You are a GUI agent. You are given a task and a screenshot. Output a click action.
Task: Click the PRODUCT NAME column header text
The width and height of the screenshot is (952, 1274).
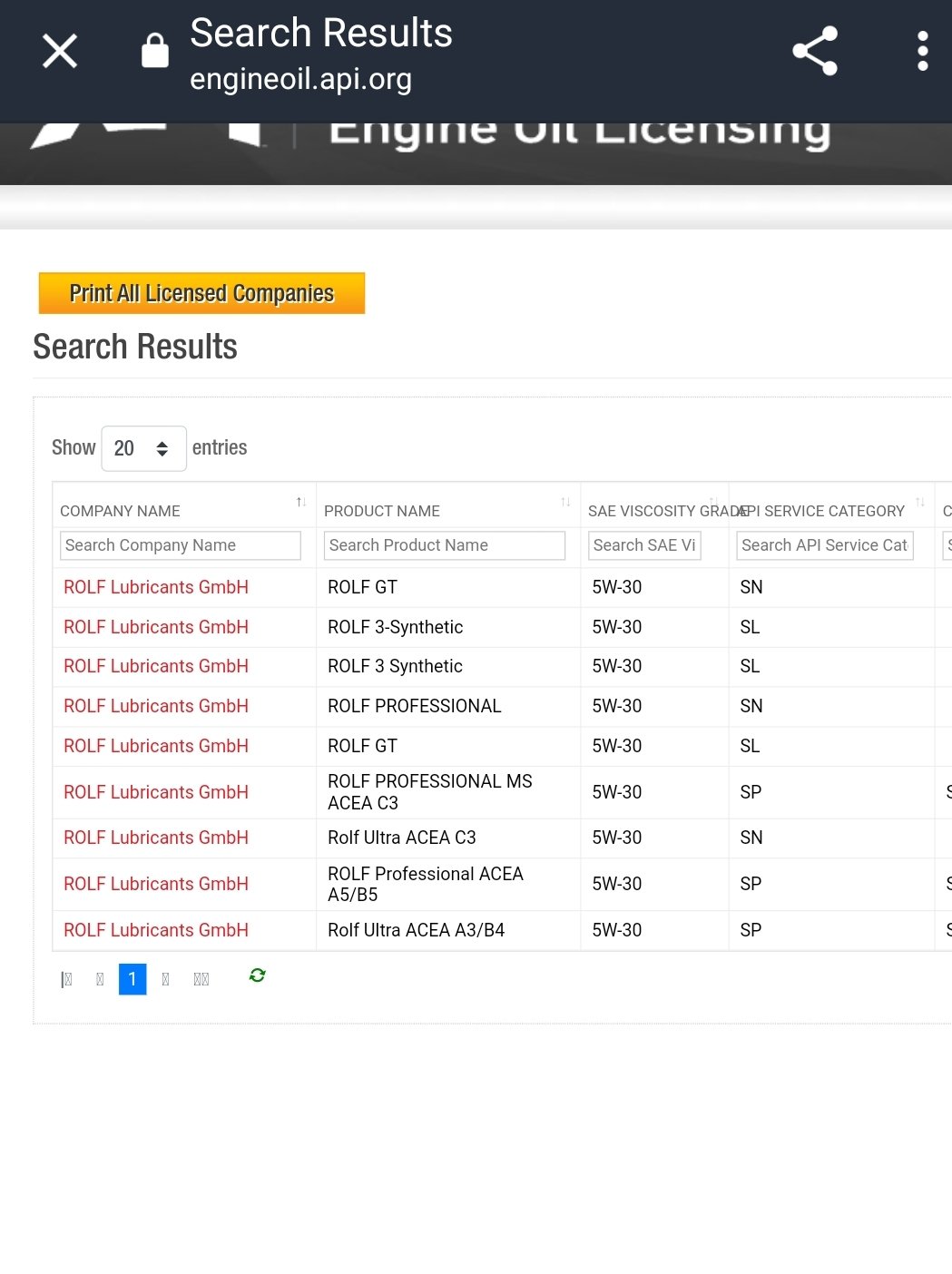pyautogui.click(x=382, y=511)
